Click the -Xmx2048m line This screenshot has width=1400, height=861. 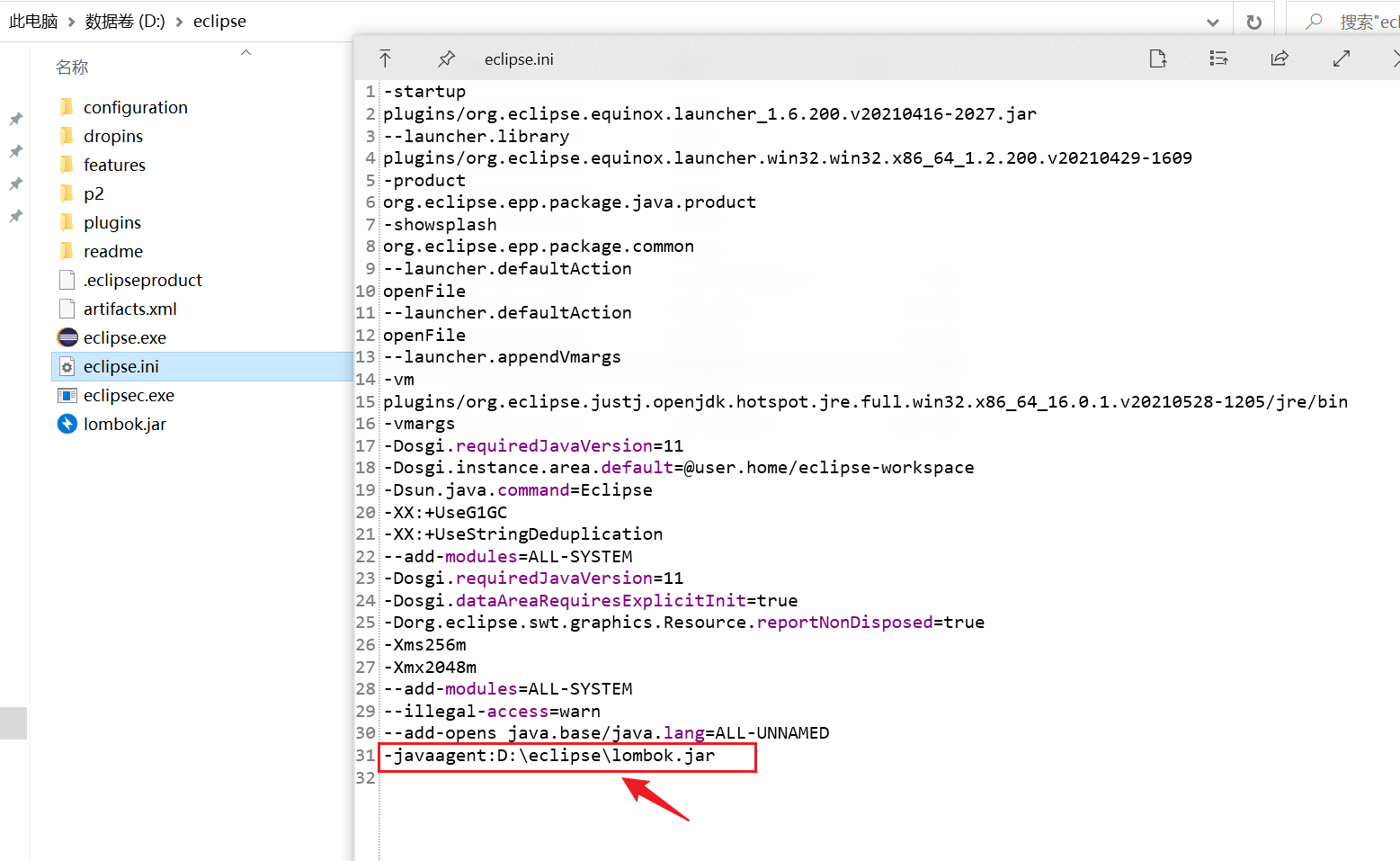pos(430,667)
